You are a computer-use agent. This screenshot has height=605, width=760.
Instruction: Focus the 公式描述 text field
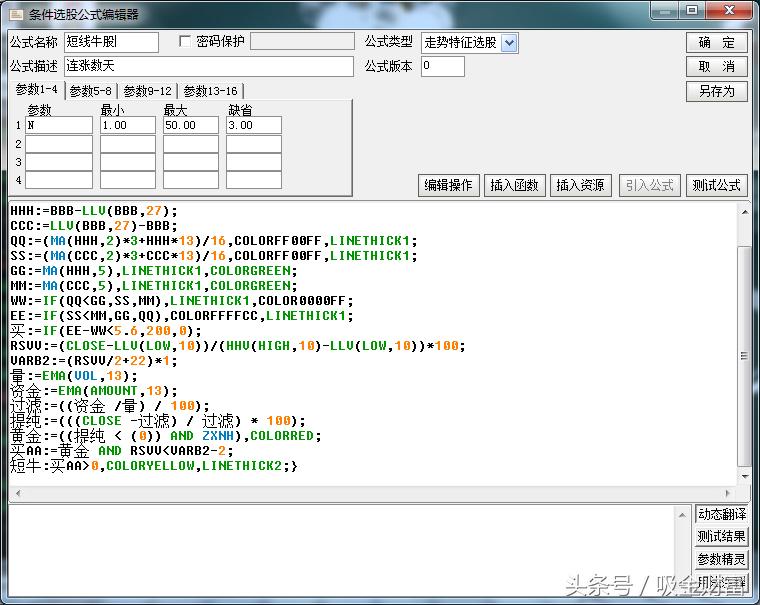click(x=209, y=67)
